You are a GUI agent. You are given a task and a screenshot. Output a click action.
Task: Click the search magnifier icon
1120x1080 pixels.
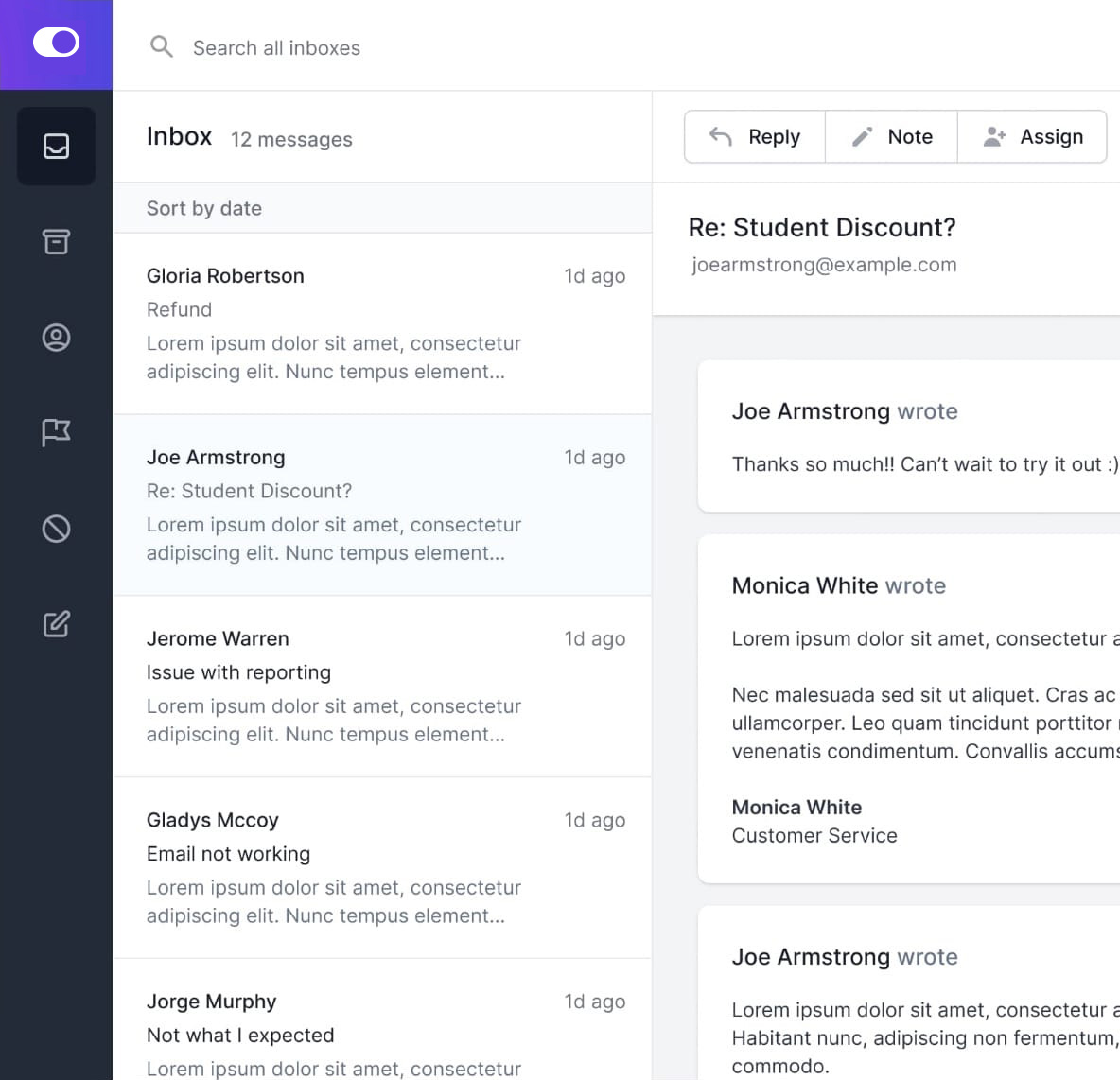click(x=162, y=46)
